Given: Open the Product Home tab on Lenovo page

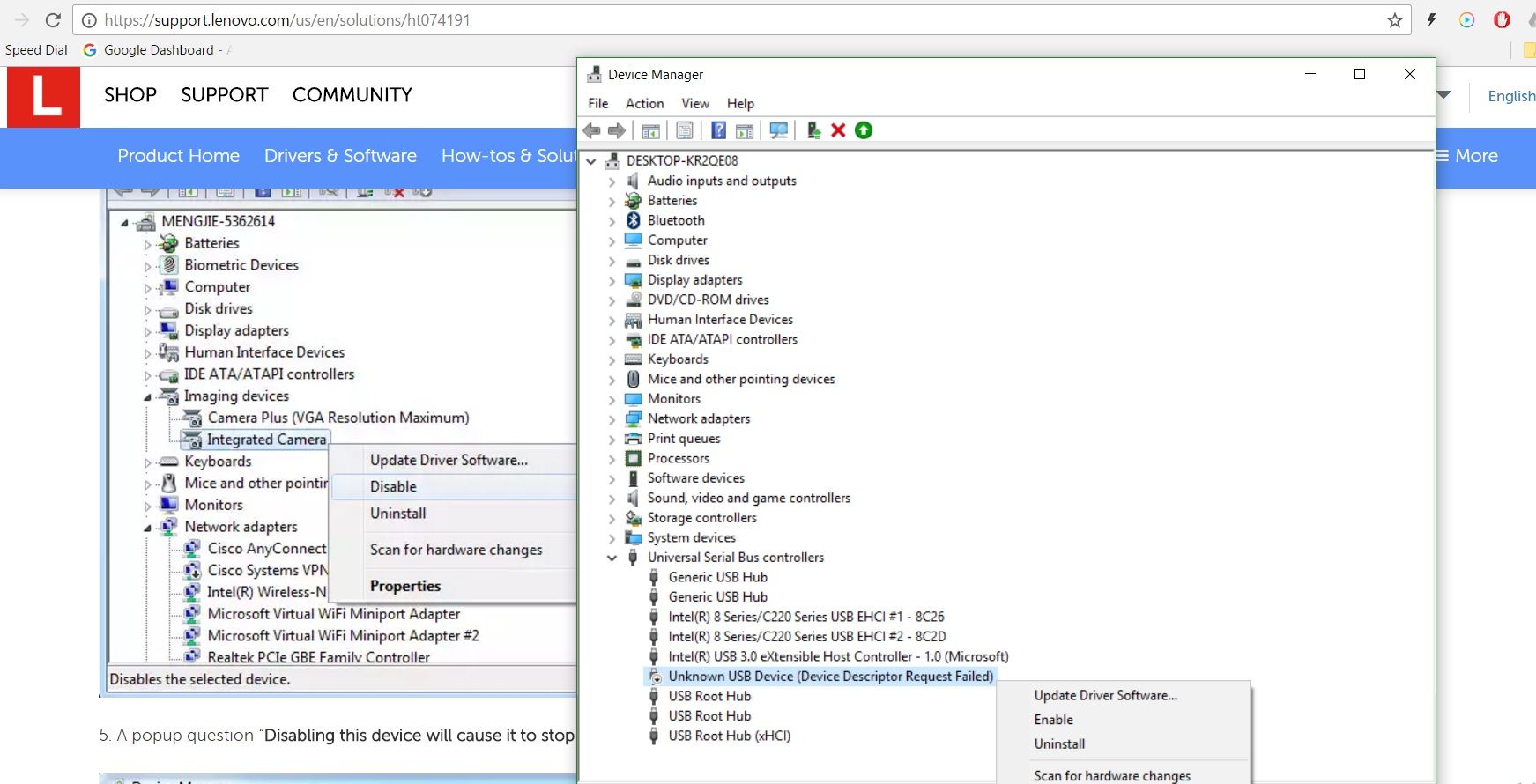Looking at the screenshot, I should click(179, 156).
